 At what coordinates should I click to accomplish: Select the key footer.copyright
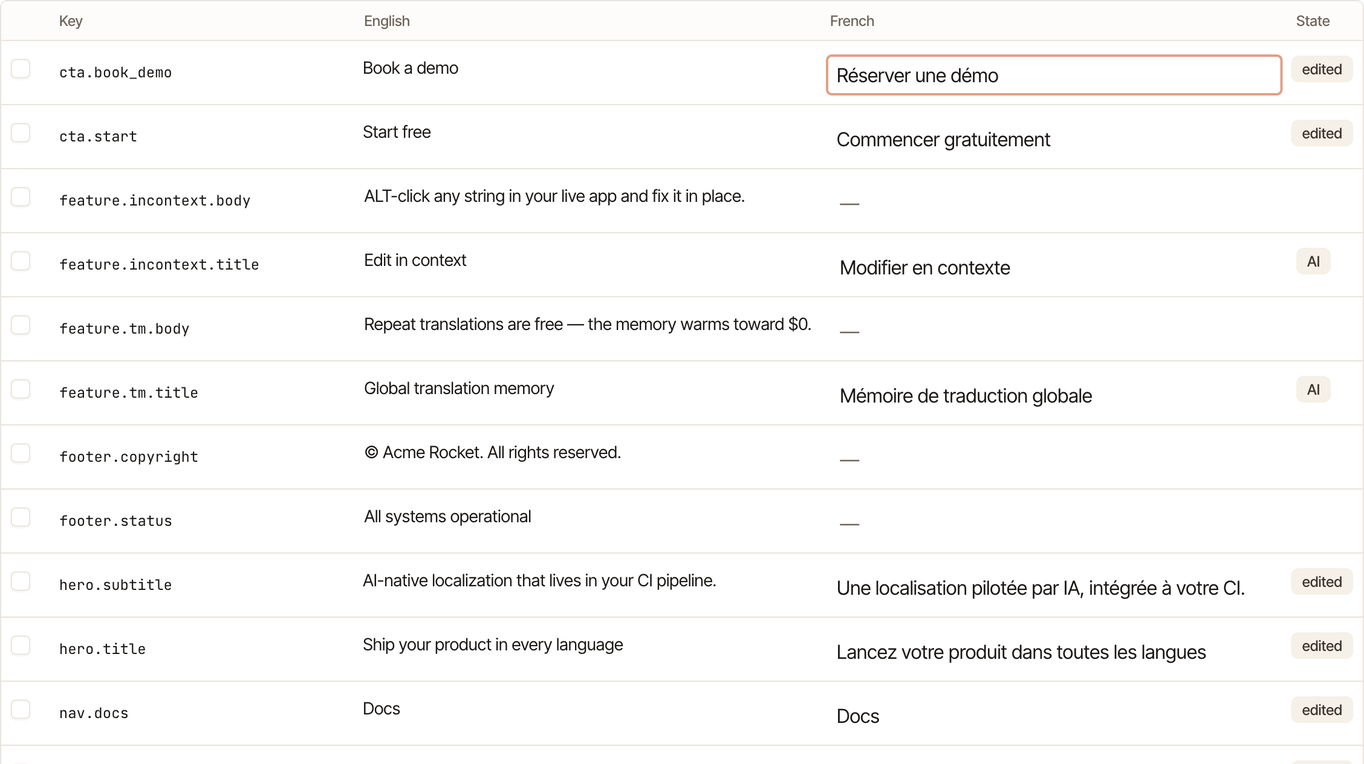tap(128, 456)
